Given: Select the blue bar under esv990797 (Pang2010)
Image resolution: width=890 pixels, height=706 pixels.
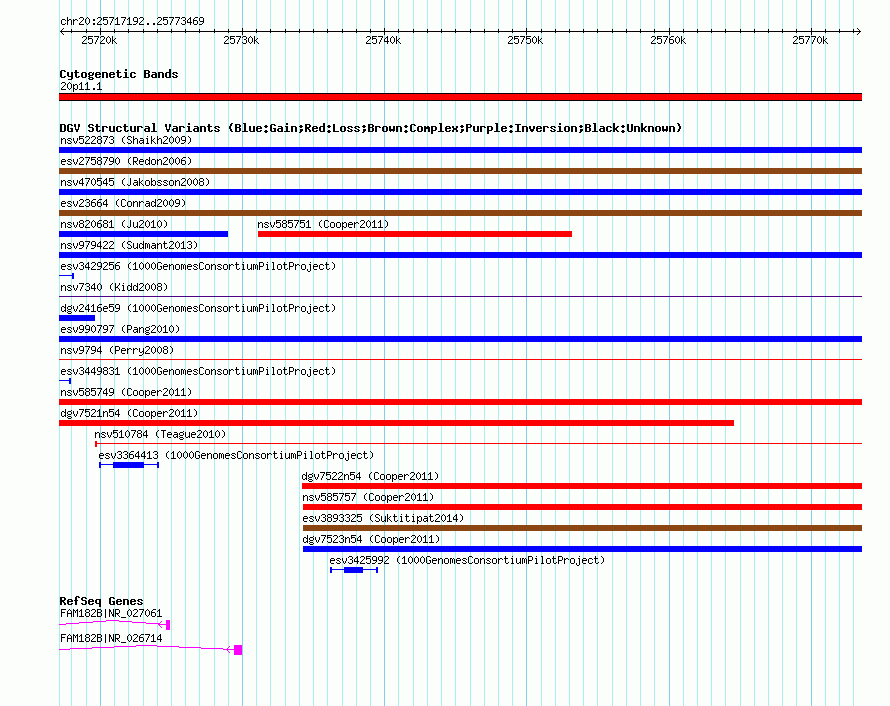Looking at the screenshot, I should coord(460,339).
